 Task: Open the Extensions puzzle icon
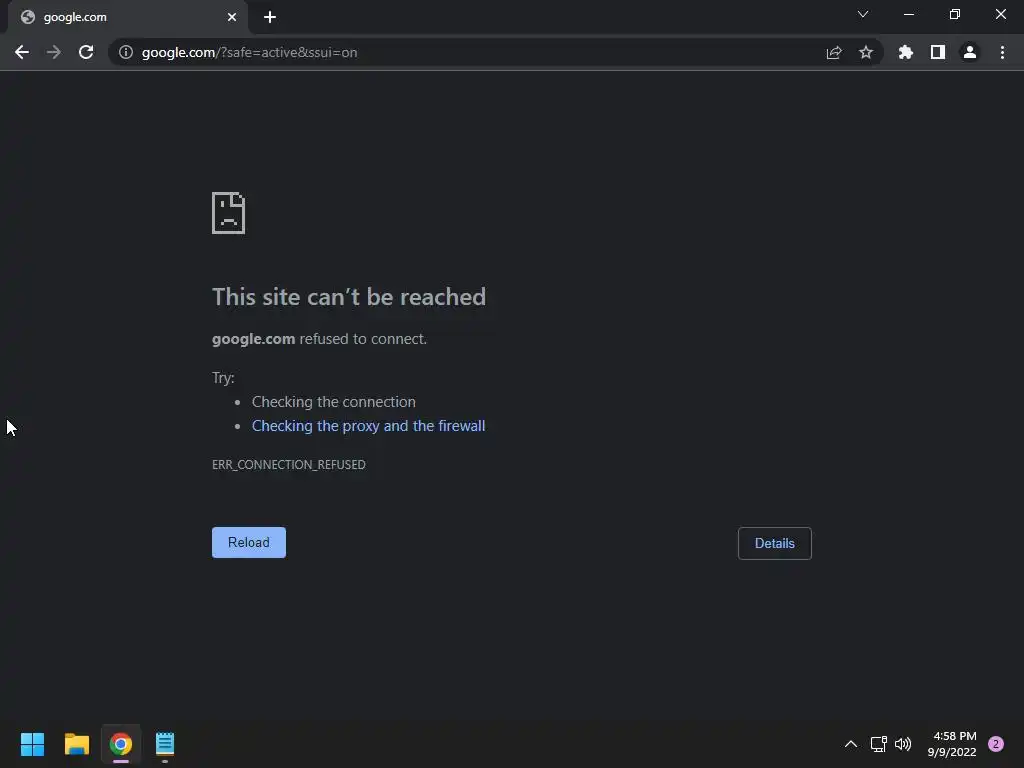[x=905, y=52]
